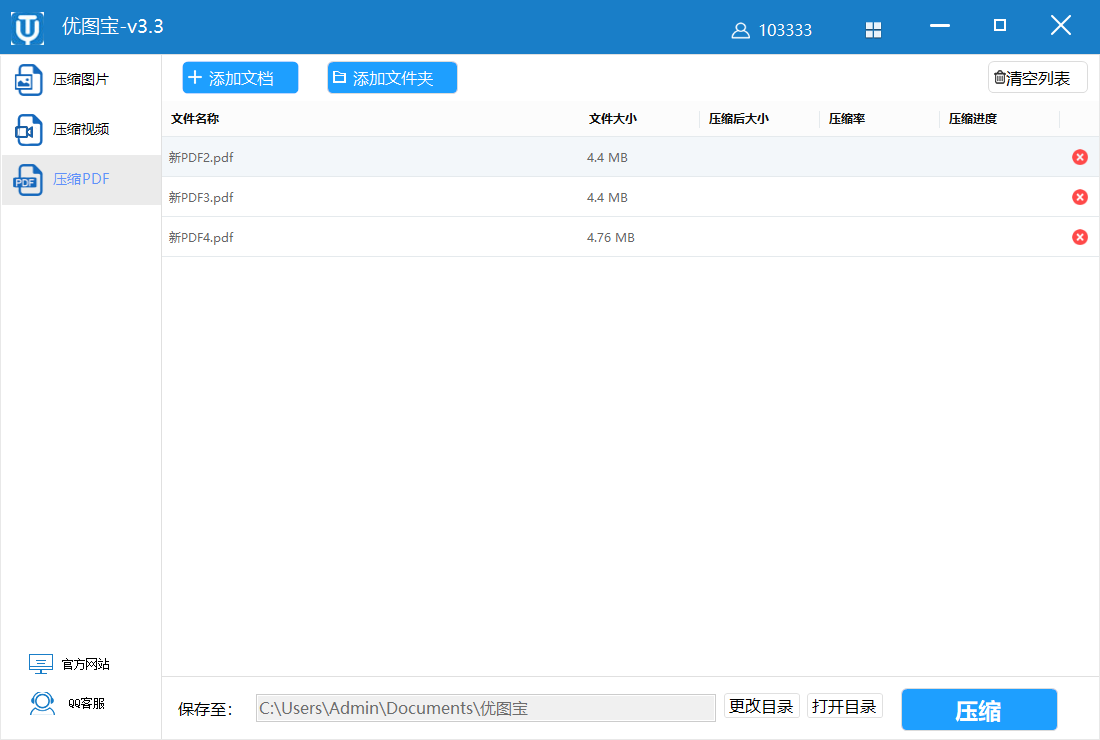Click the 更改目录 button

point(761,706)
